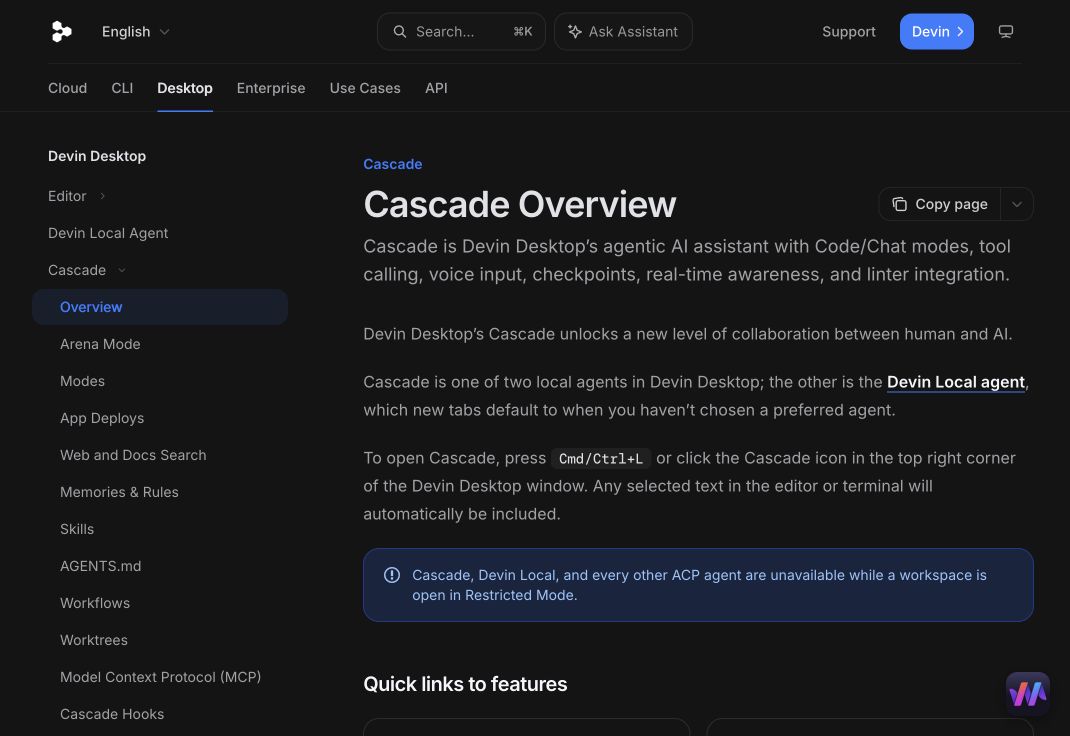Open the English language dropdown
This screenshot has width=1070, height=736.
click(135, 31)
